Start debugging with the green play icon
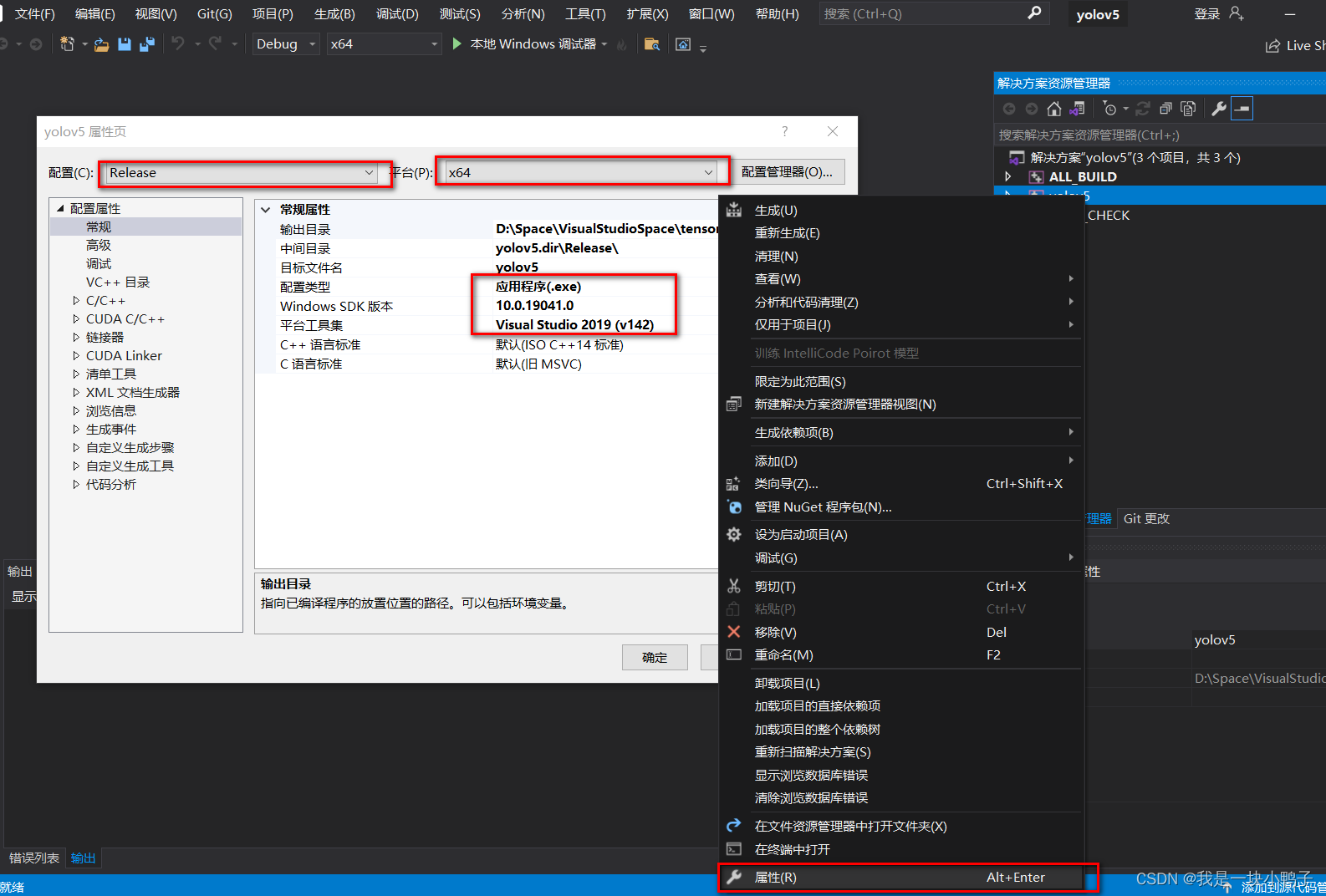Screen dimensions: 1326x896 tap(456, 43)
